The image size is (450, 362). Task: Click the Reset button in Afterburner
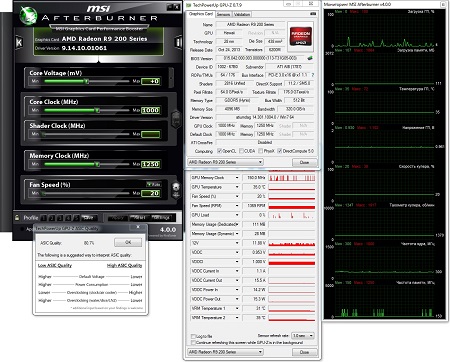[x=139, y=218]
